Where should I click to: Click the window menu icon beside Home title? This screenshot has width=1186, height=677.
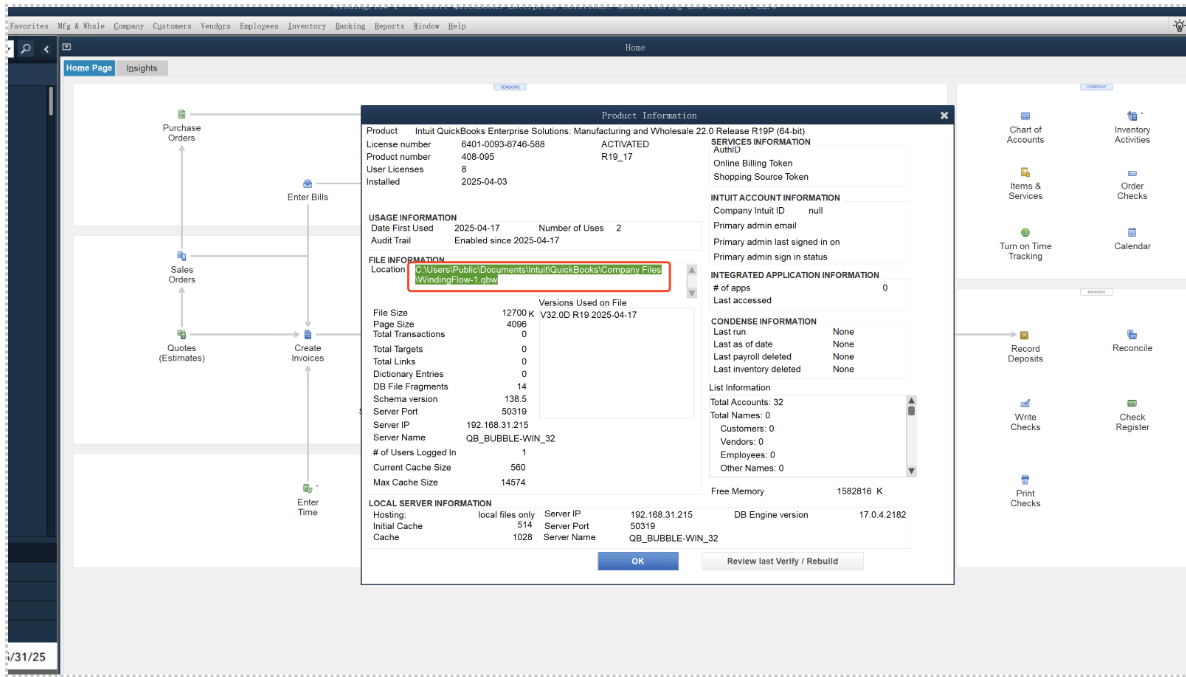[67, 47]
